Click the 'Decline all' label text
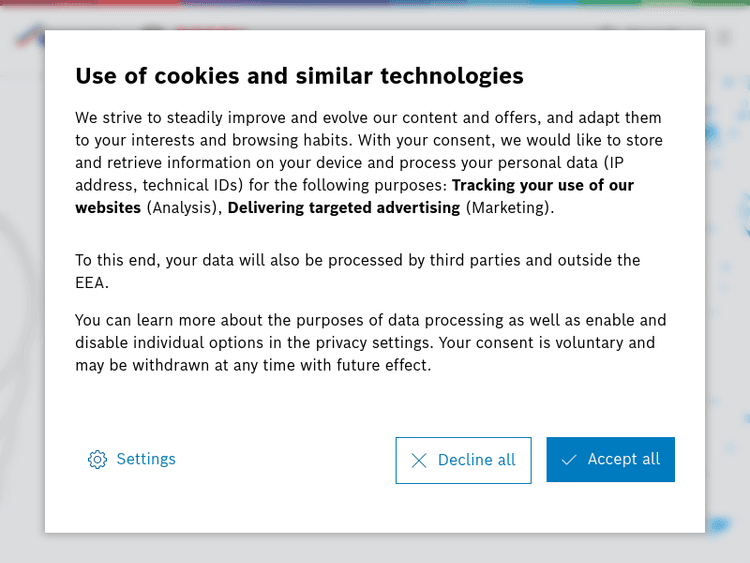 (x=477, y=460)
